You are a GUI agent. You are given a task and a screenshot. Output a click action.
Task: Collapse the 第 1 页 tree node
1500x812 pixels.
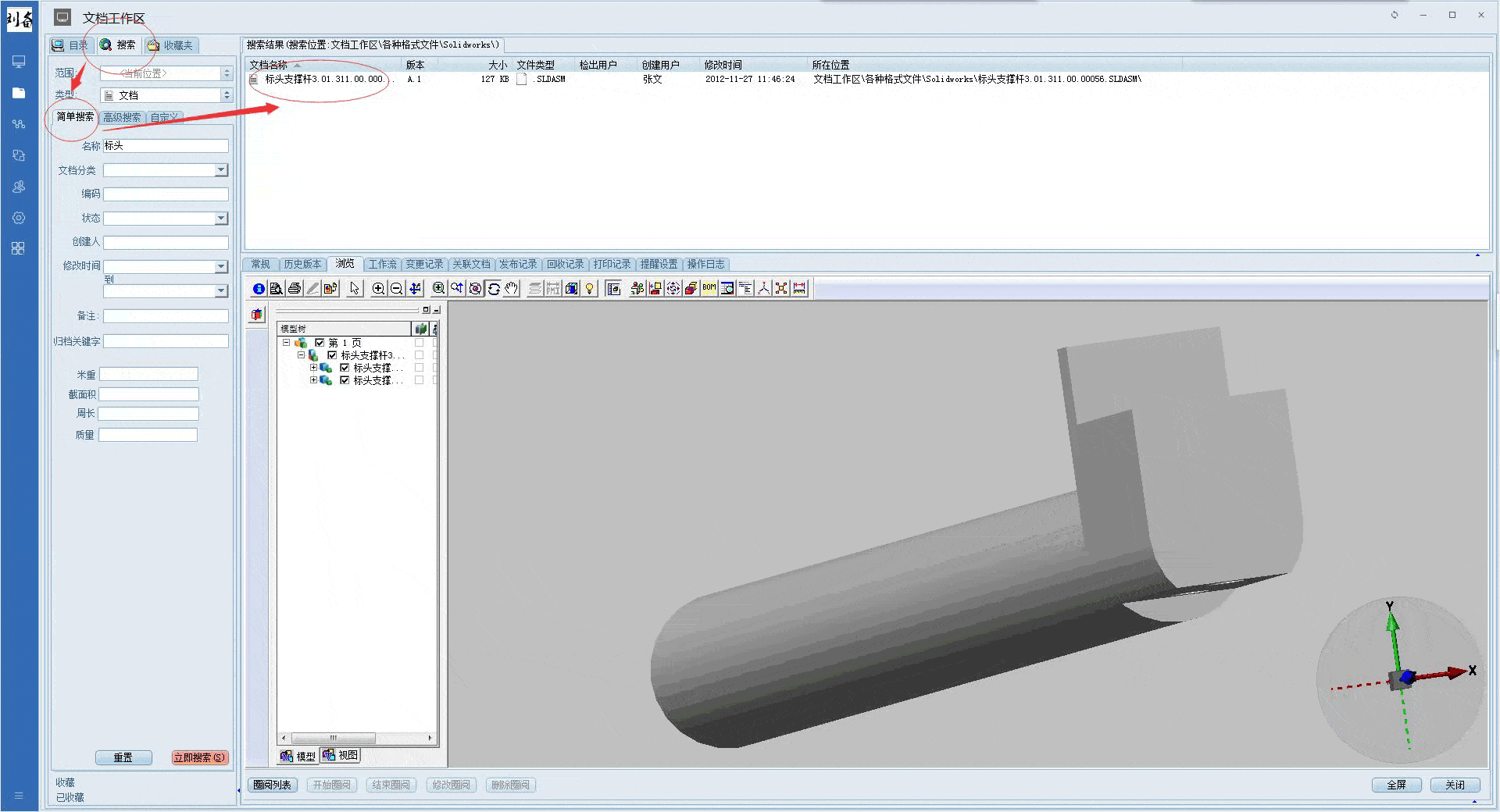pyautogui.click(x=287, y=343)
